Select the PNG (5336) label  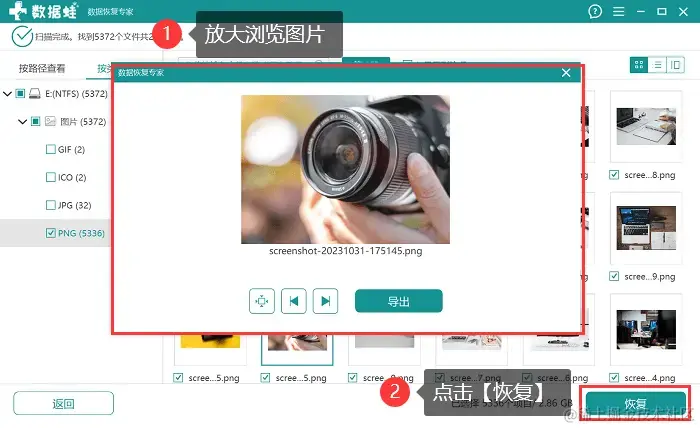click(x=81, y=233)
